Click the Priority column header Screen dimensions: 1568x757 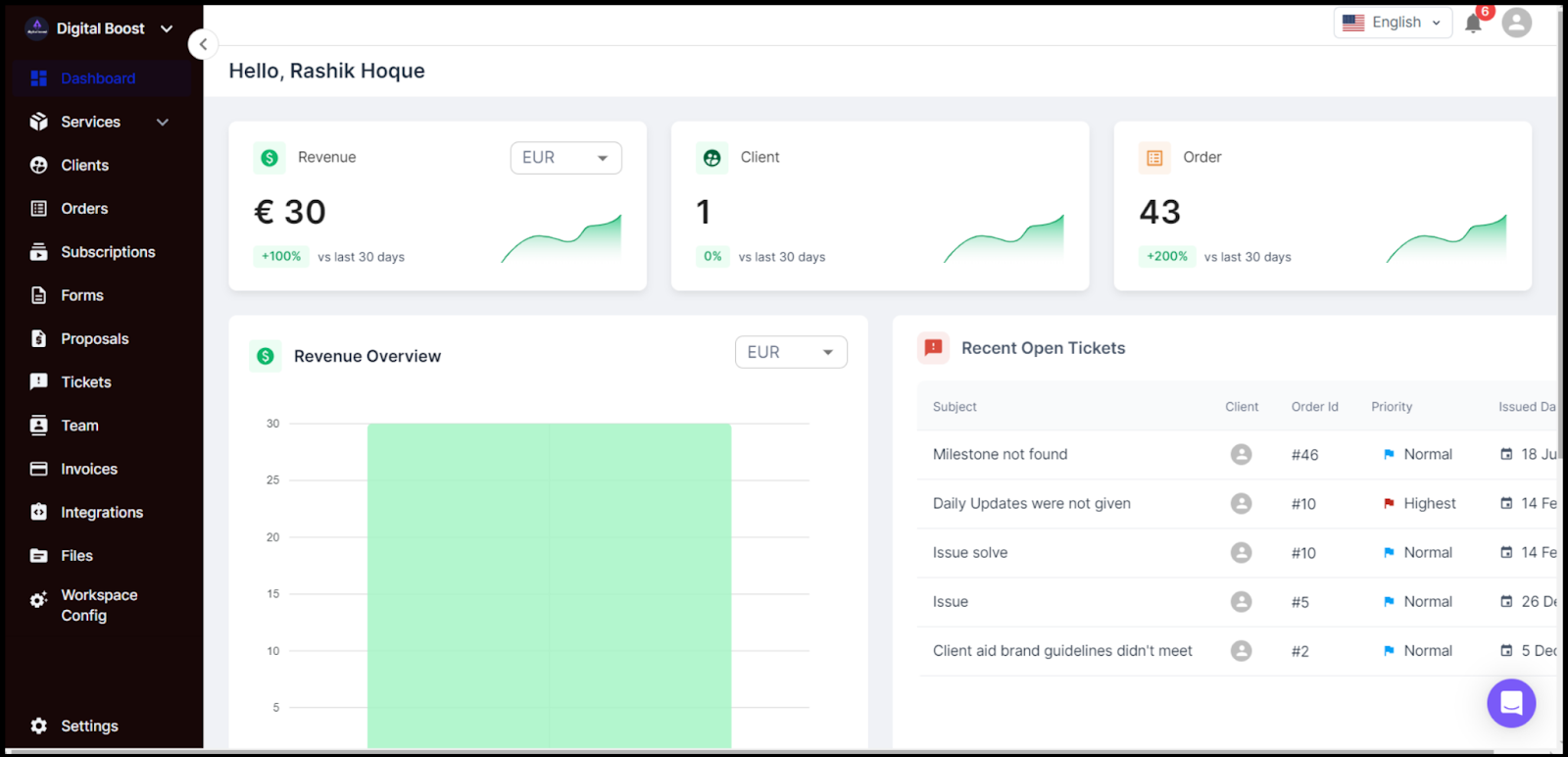click(x=1392, y=407)
